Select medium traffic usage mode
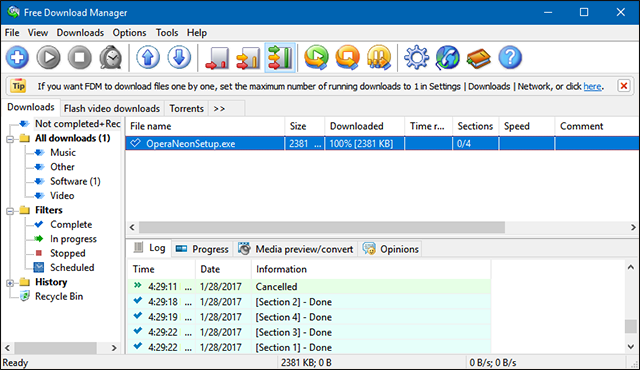640x370 pixels. (x=248, y=58)
